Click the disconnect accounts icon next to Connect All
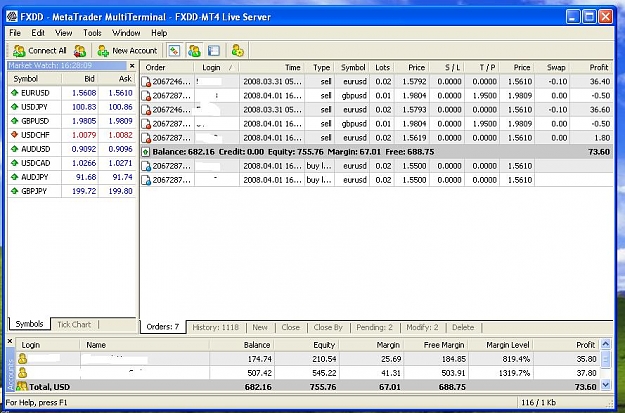Screen dimensions: 625x413 click(80, 51)
